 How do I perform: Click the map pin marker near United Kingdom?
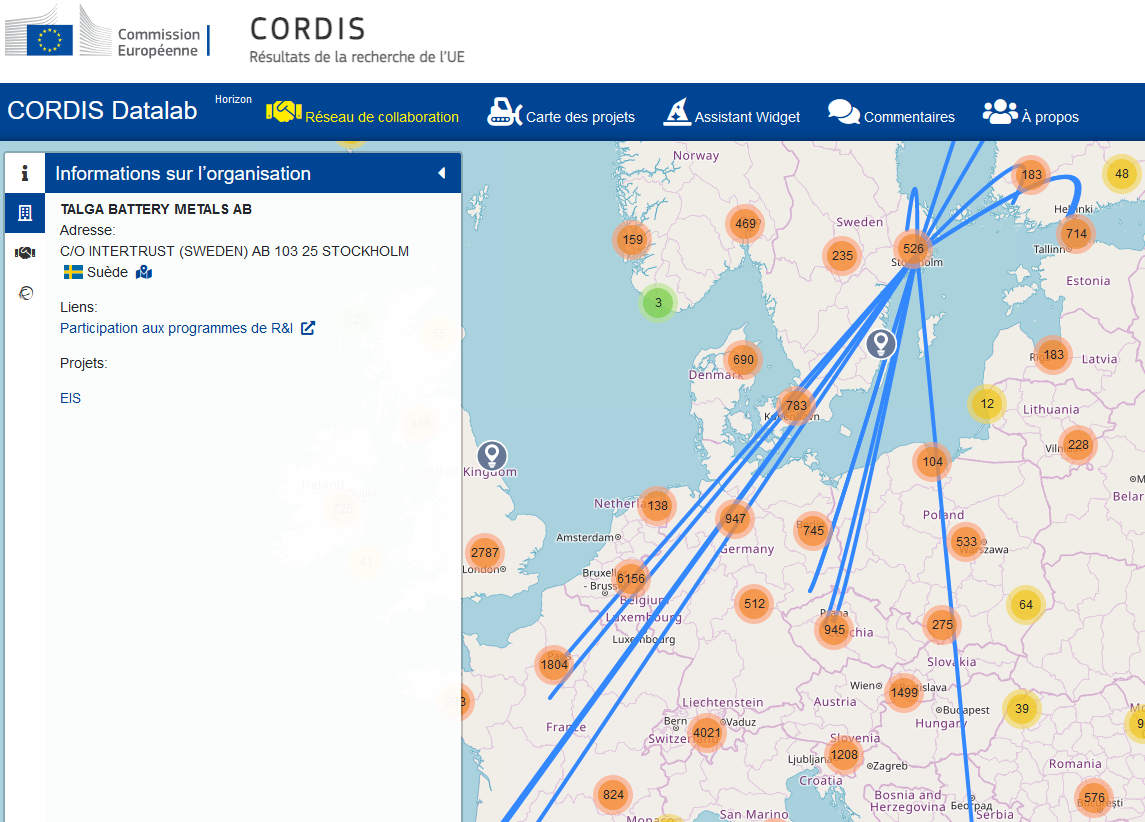(x=492, y=455)
